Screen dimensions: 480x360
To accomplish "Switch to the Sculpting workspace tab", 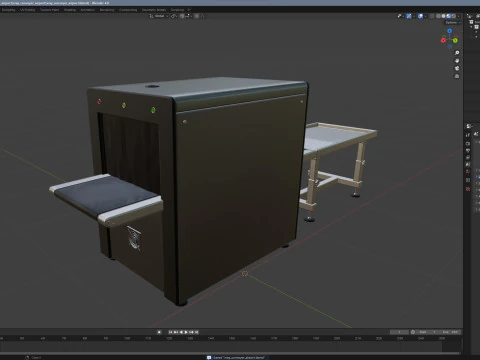I will (9, 10).
